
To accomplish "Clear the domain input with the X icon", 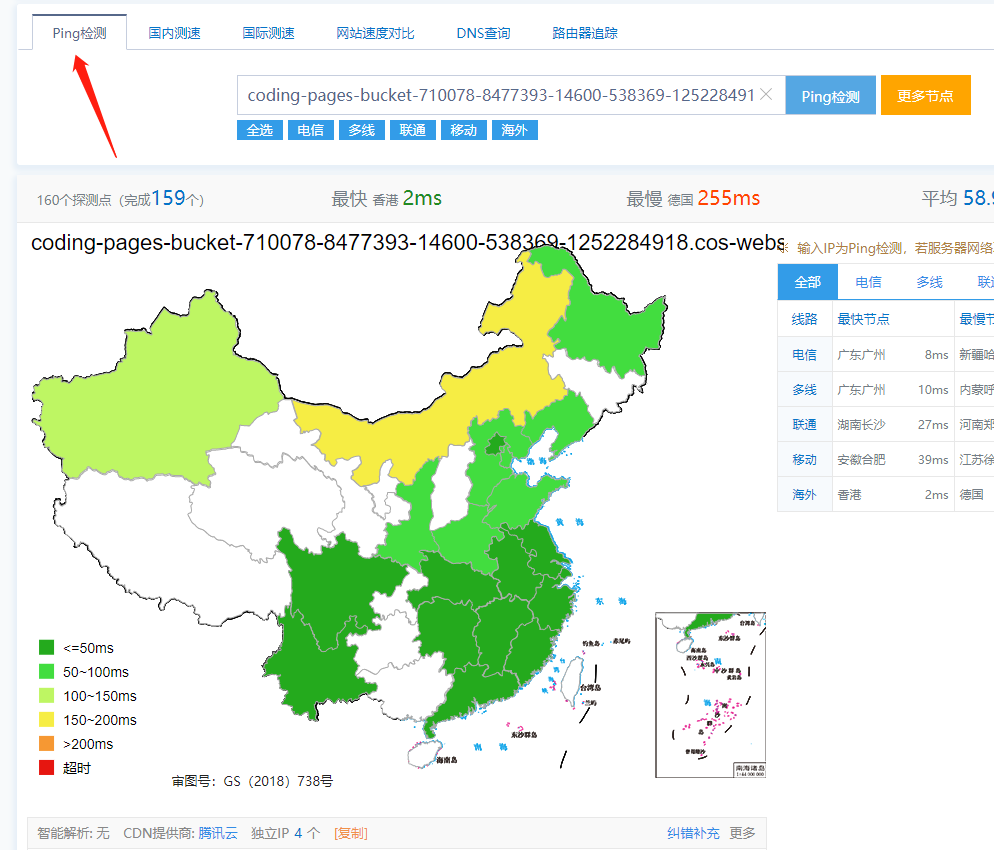I will click(767, 95).
